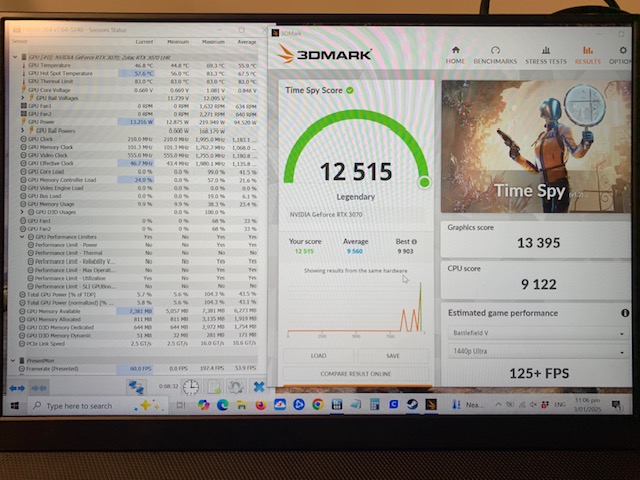Screen dimensions: 640x480
Task: Open the Windows Start menu
Action: tap(15, 405)
